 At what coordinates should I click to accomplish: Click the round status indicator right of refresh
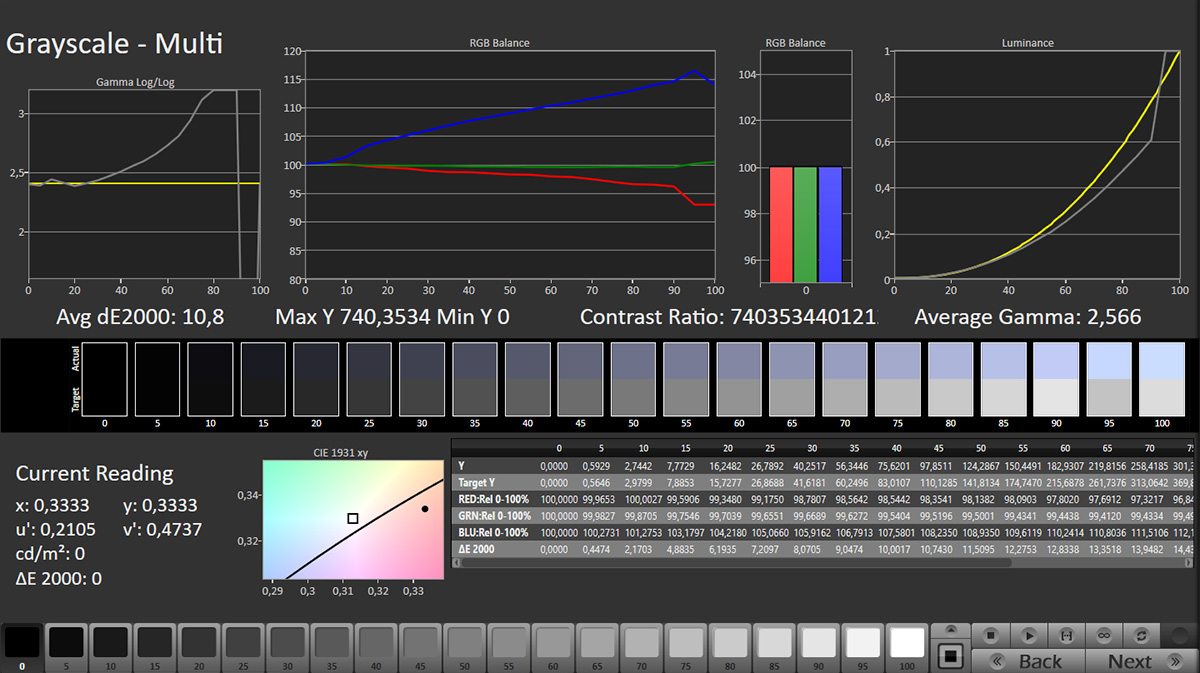(x=1181, y=634)
